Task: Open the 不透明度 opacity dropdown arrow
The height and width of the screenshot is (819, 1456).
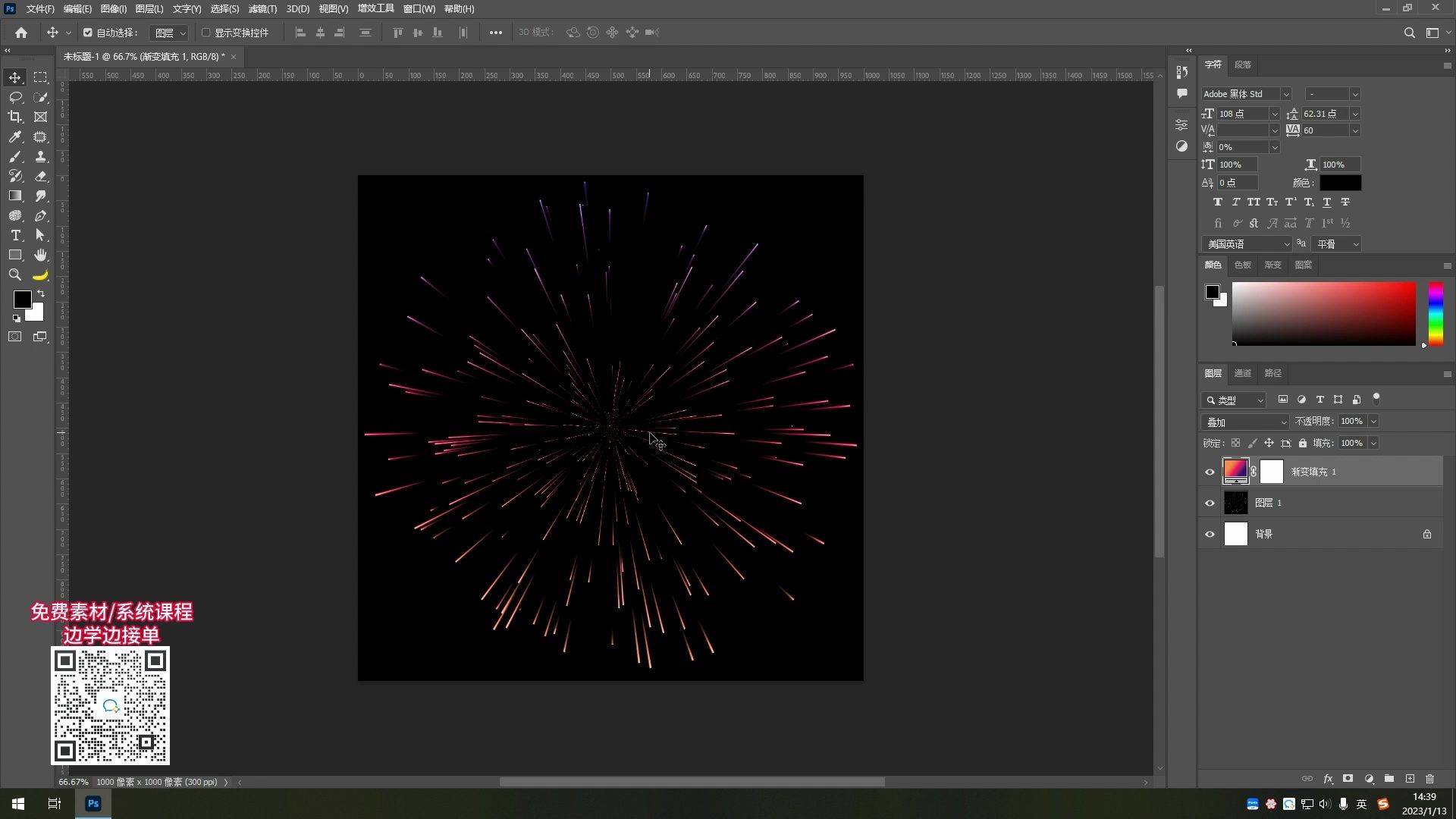Action: (x=1373, y=422)
